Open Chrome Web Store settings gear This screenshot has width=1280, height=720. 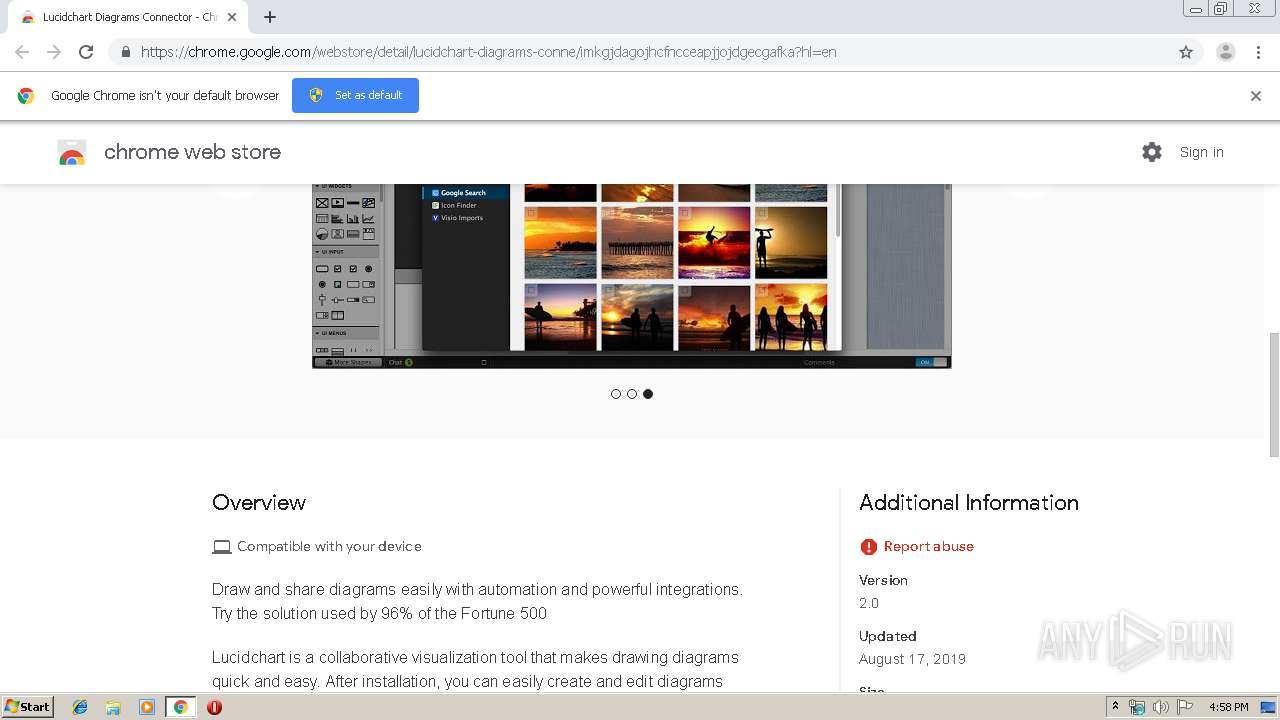point(1152,152)
